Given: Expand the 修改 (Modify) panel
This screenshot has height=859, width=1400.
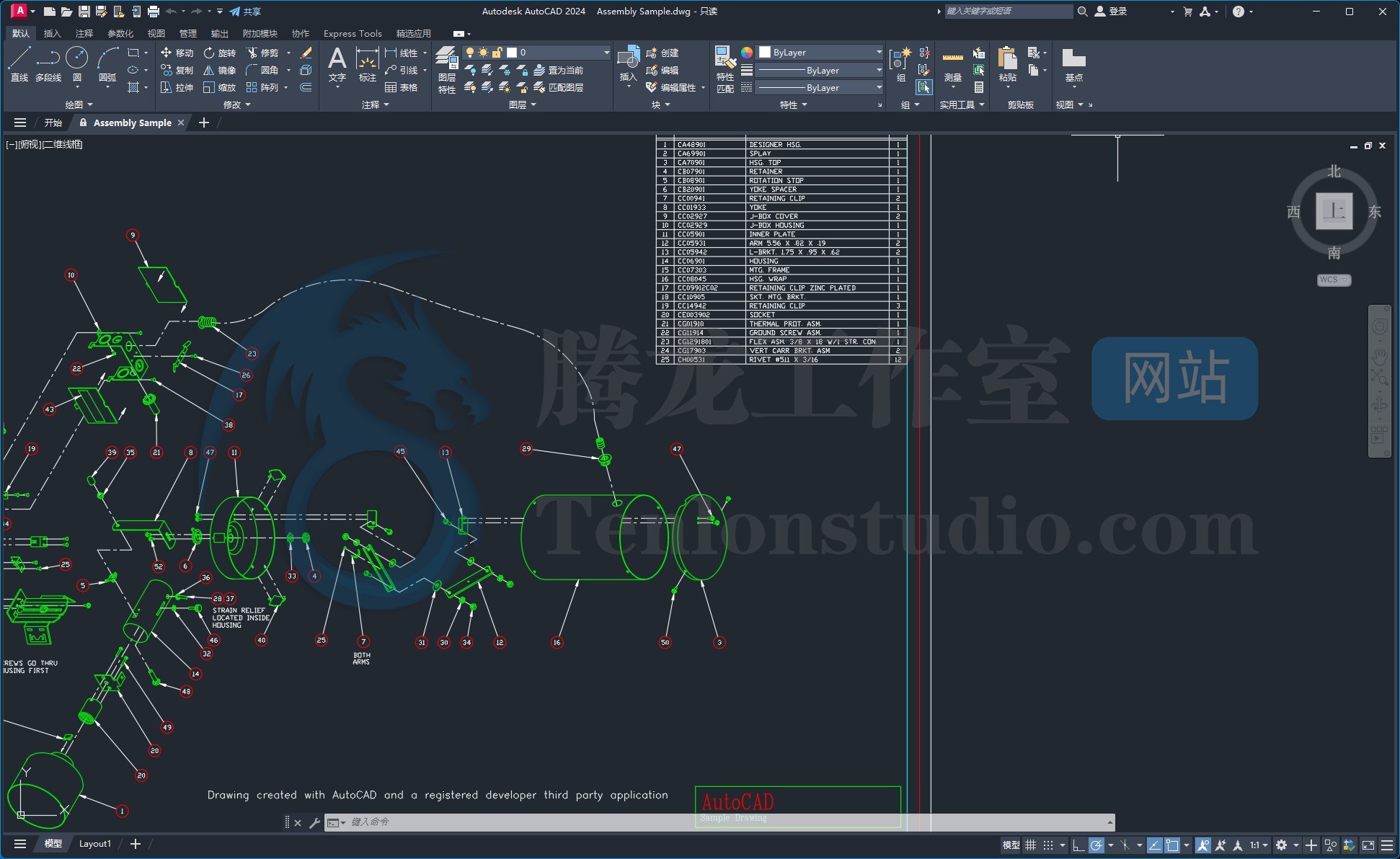Looking at the screenshot, I should [237, 104].
